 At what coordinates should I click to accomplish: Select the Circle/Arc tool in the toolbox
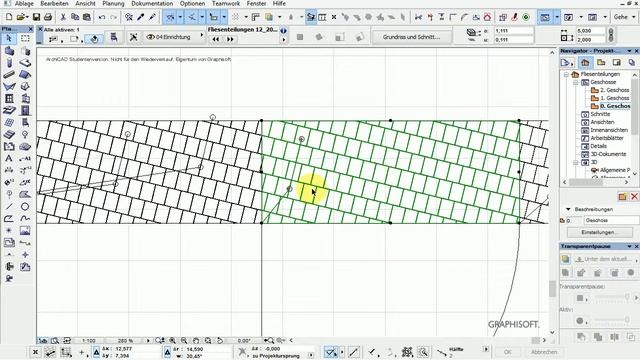coord(25,207)
